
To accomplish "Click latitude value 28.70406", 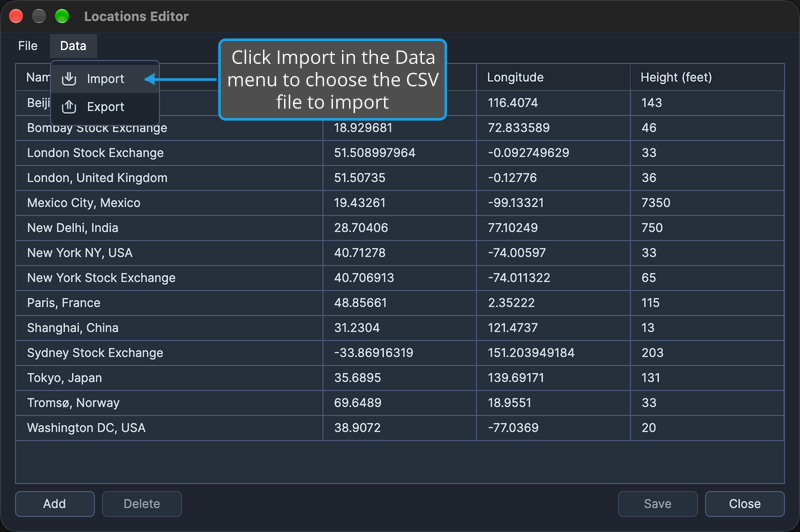I will point(361,228).
